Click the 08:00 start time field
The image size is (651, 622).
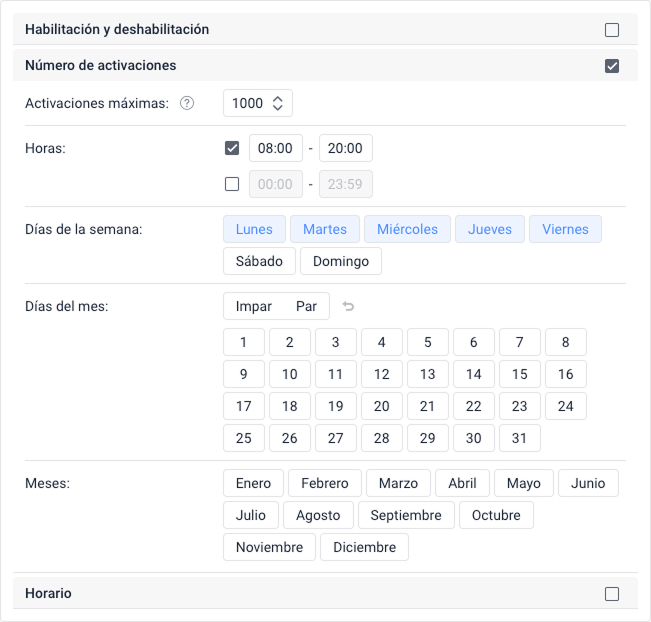tap(275, 148)
